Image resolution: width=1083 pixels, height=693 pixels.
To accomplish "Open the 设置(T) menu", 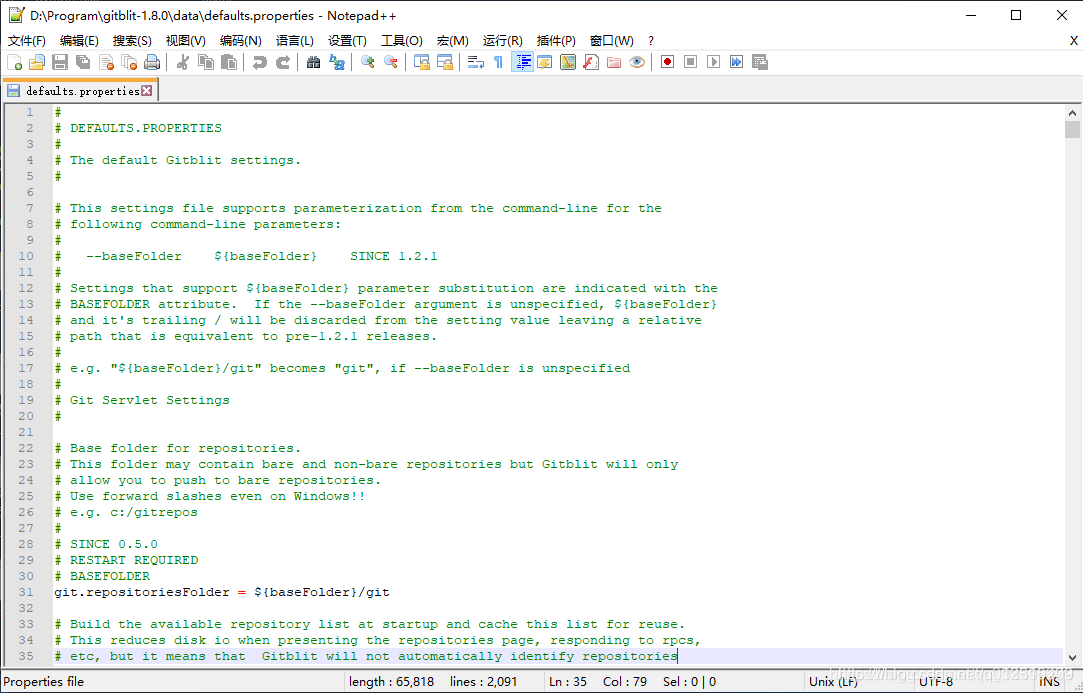I will click(x=347, y=41).
